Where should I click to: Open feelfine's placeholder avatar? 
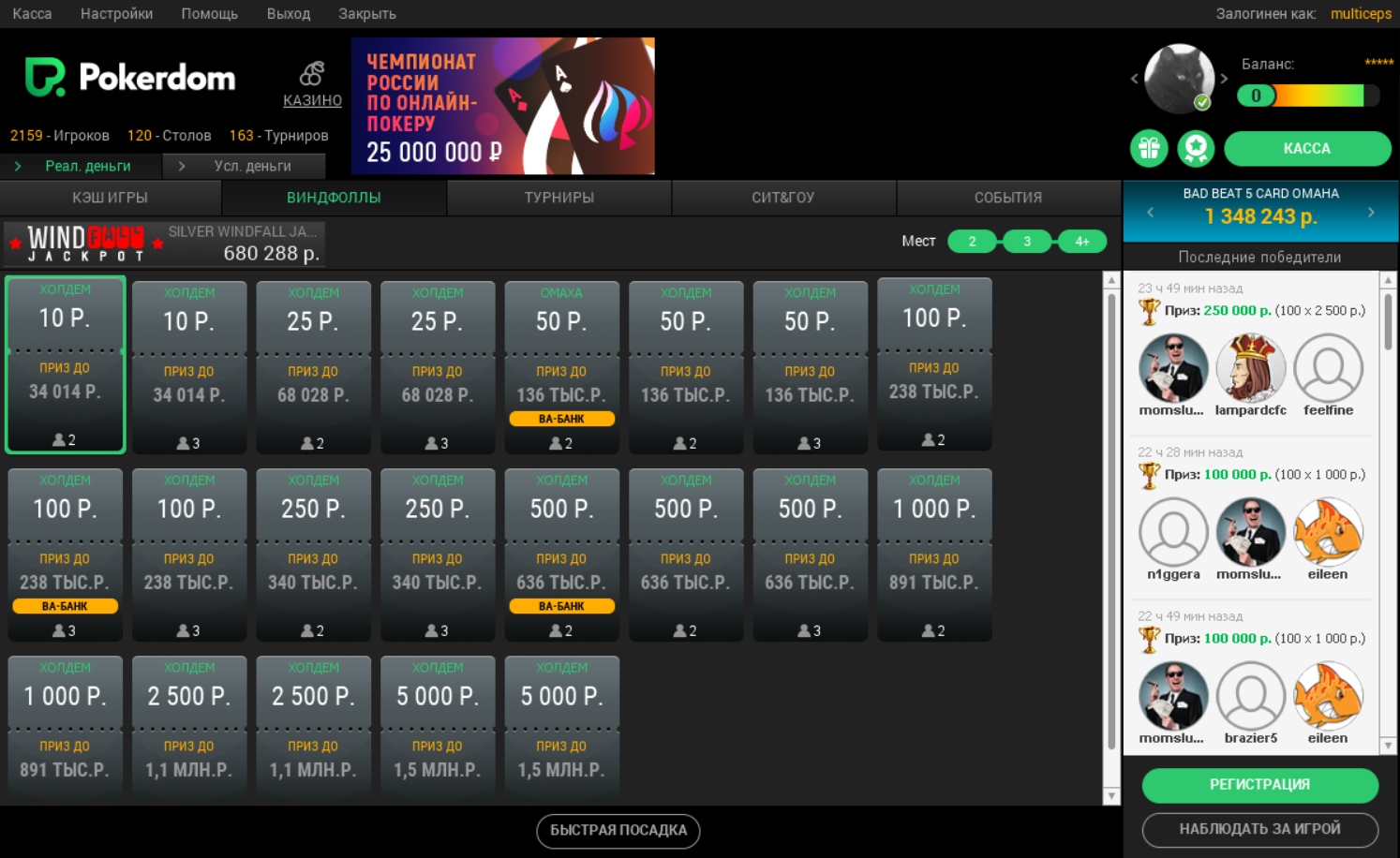(1328, 368)
